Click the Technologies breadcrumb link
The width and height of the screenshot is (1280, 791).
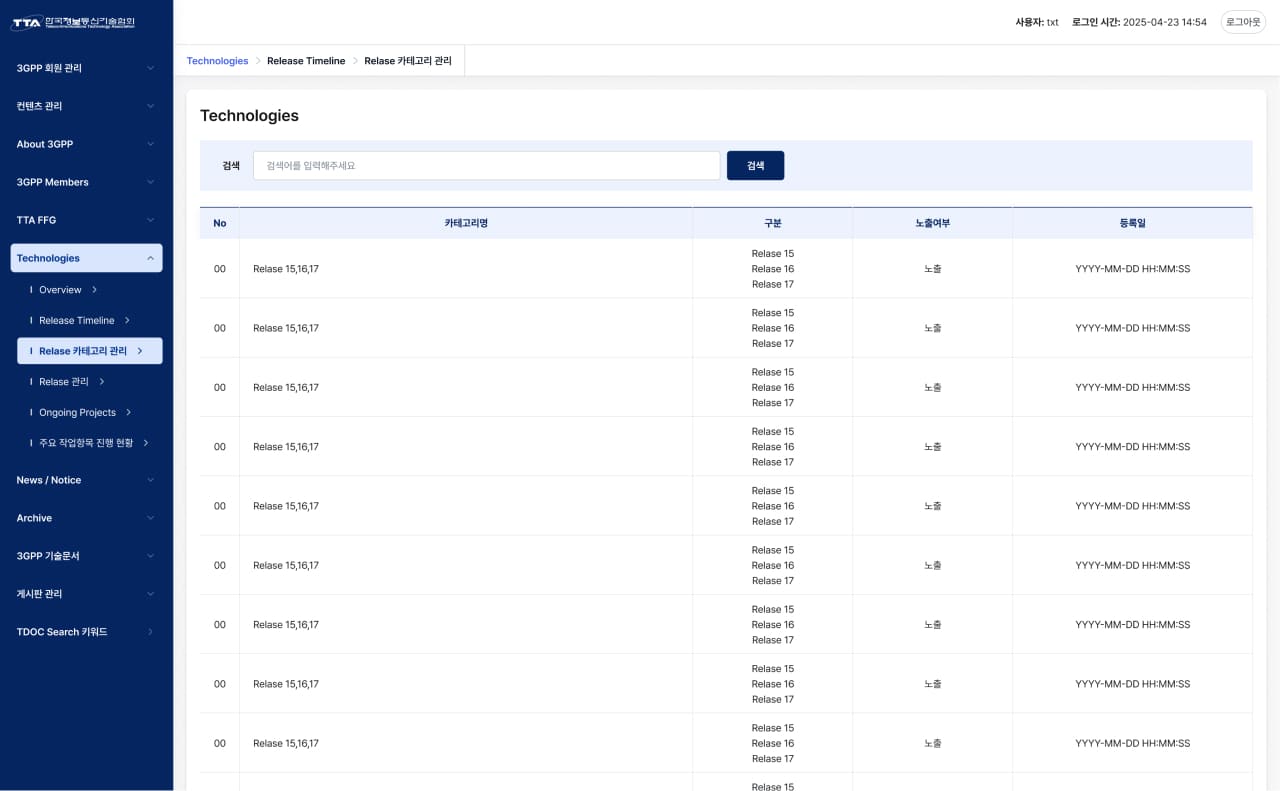click(x=217, y=61)
